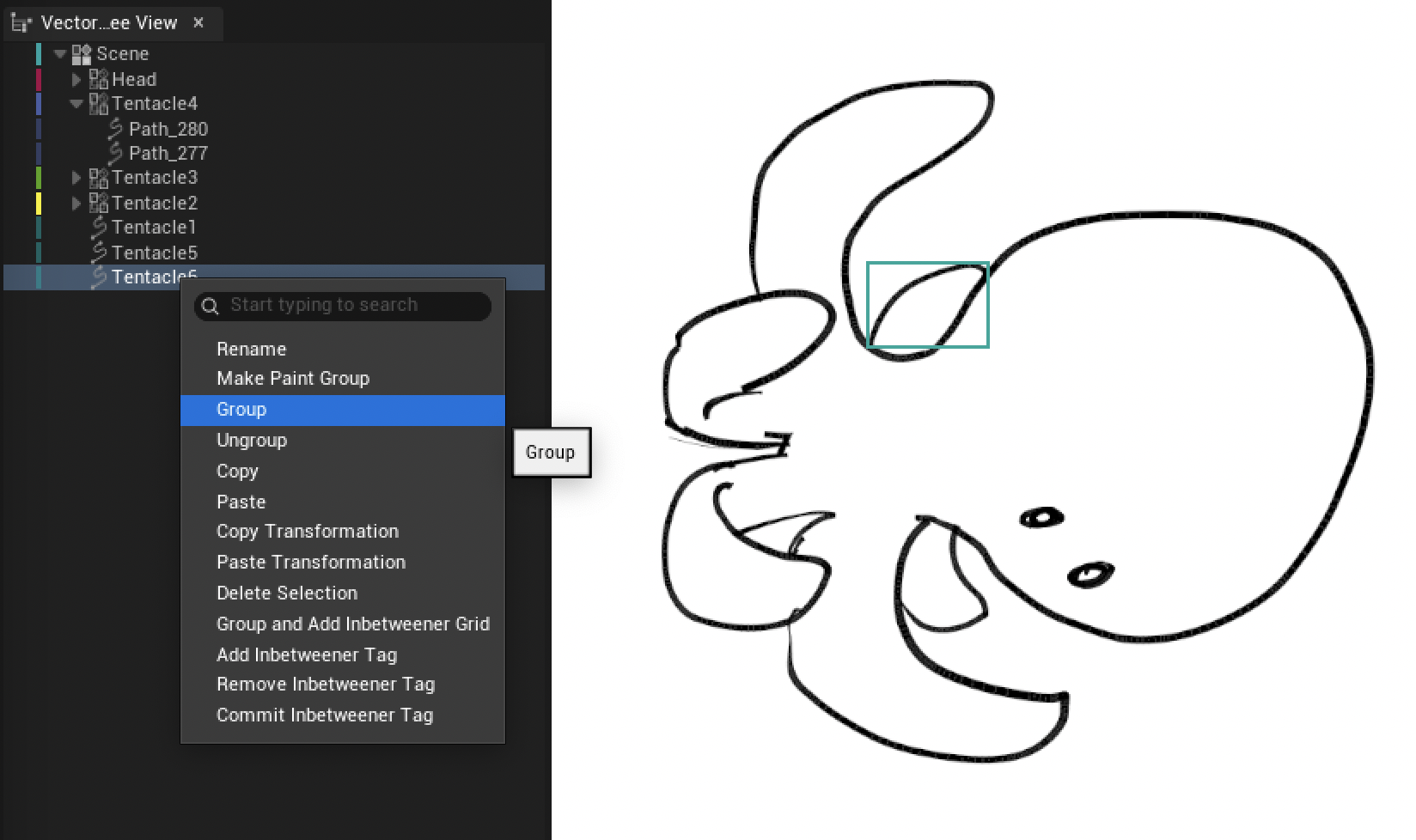Collapse the Tentacle4 group
Image resolution: width=1416 pixels, height=840 pixels.
tap(76, 103)
